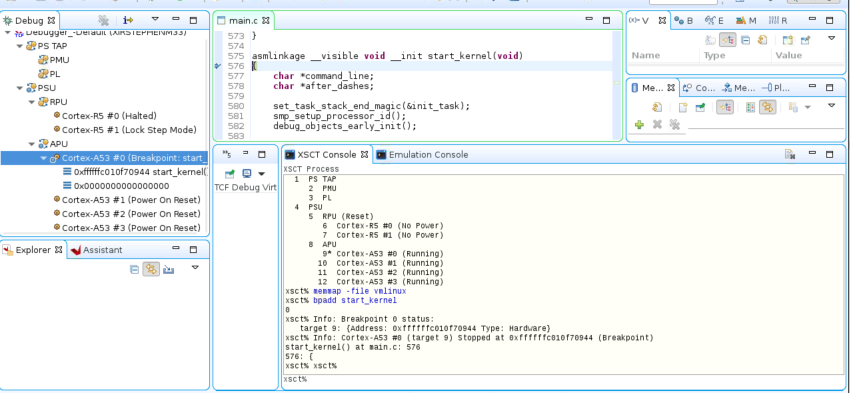Select the Memory tab in lower right panel
The width and height of the screenshot is (850, 393).
coord(653,87)
